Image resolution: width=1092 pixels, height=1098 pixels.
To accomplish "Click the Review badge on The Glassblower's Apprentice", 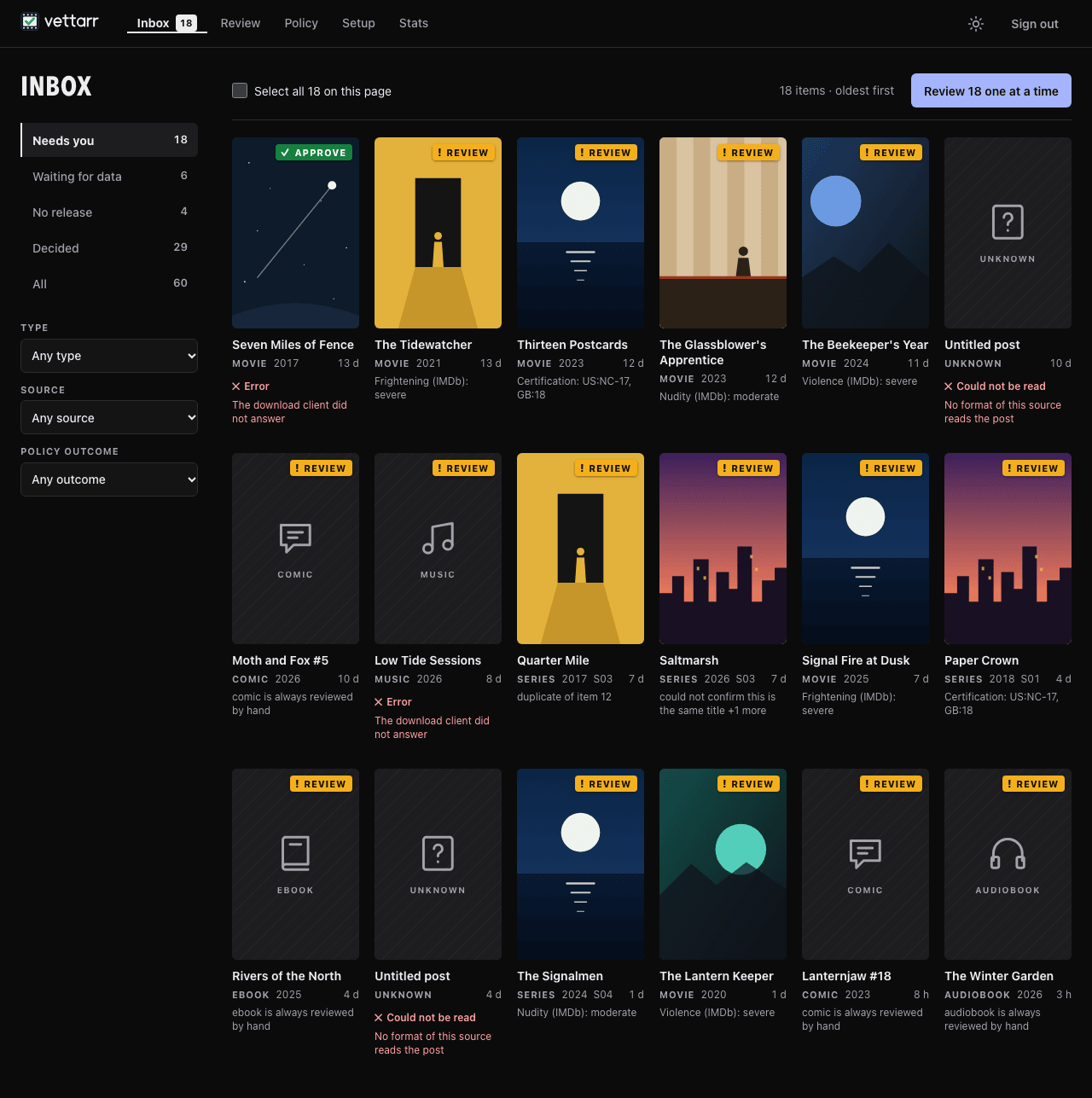I will [748, 153].
